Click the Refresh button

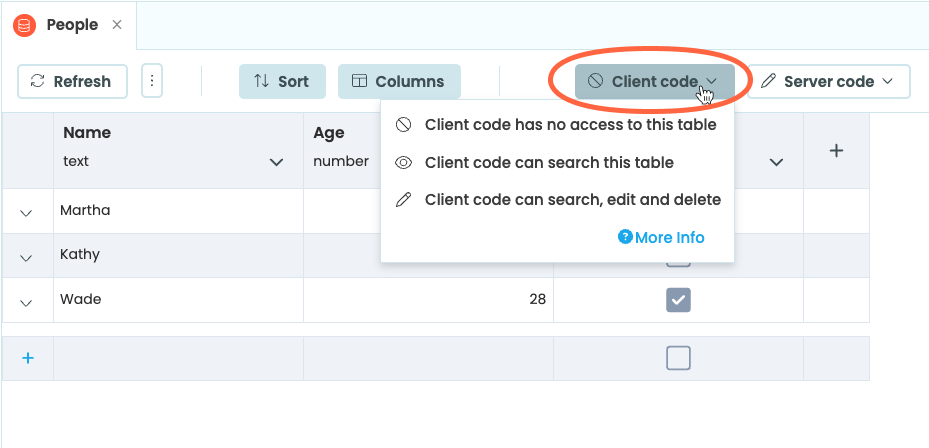[x=72, y=82]
